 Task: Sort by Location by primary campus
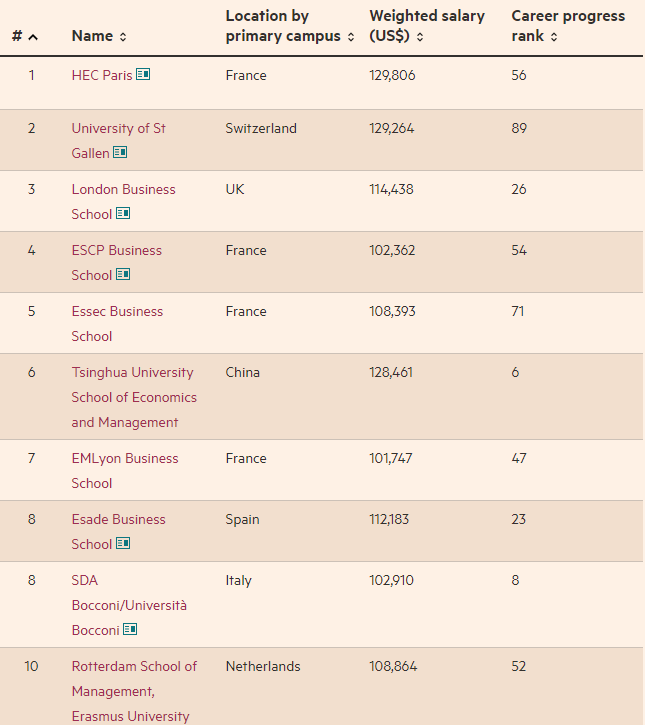point(290,27)
